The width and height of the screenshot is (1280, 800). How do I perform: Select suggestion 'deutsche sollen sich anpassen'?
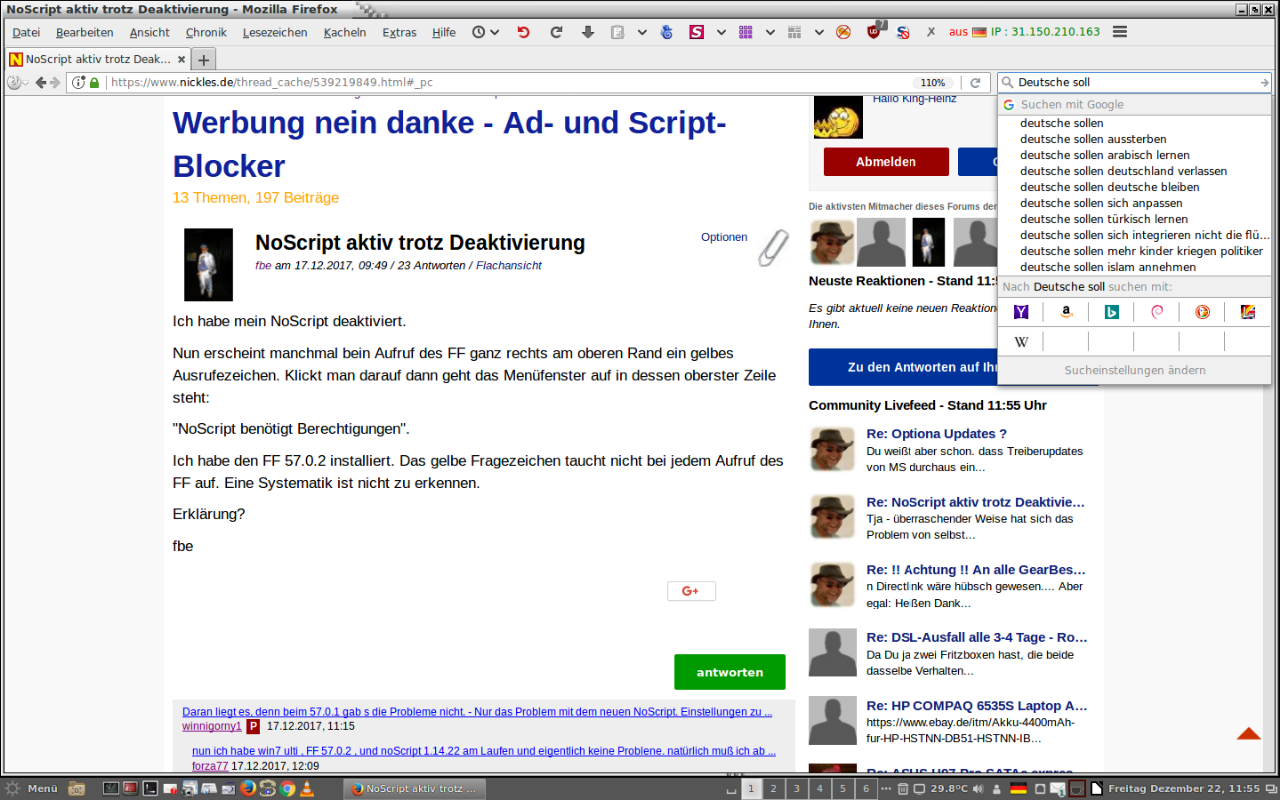(x=1135, y=203)
